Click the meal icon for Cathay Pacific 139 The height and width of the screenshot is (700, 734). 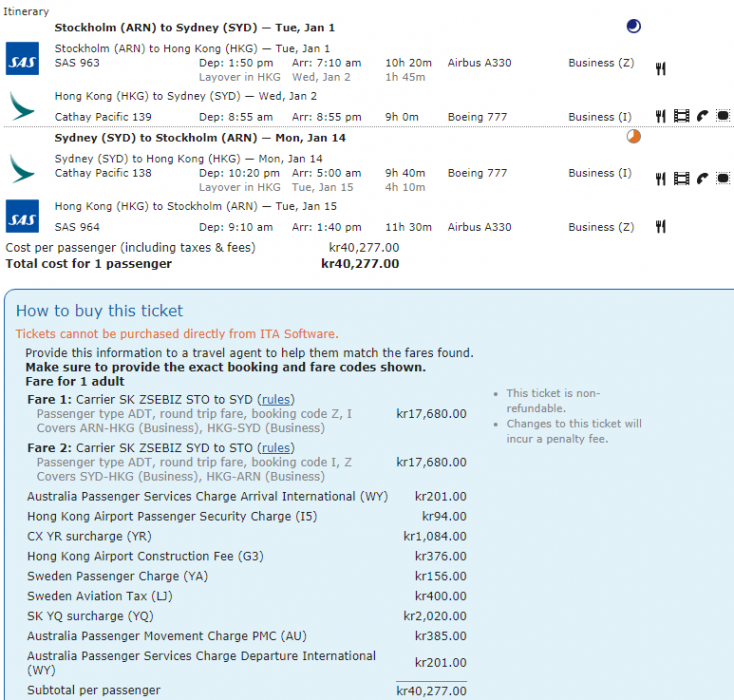click(x=661, y=117)
